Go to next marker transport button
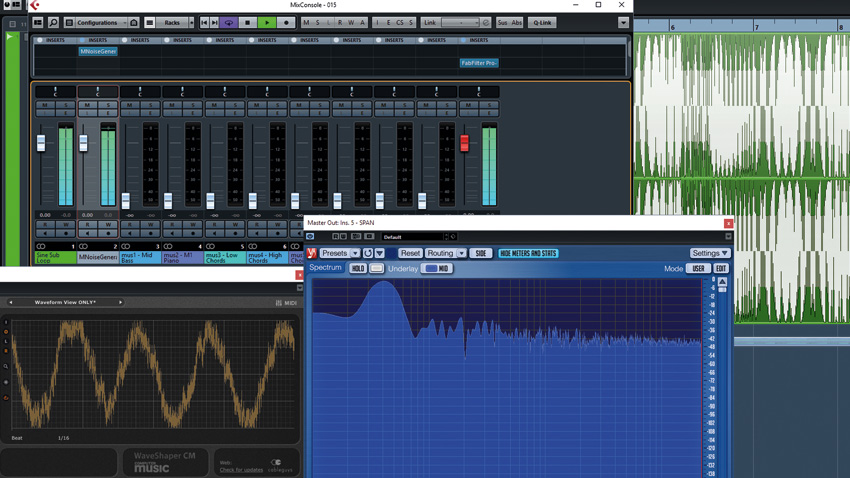The width and height of the screenshot is (850, 478). [215, 23]
